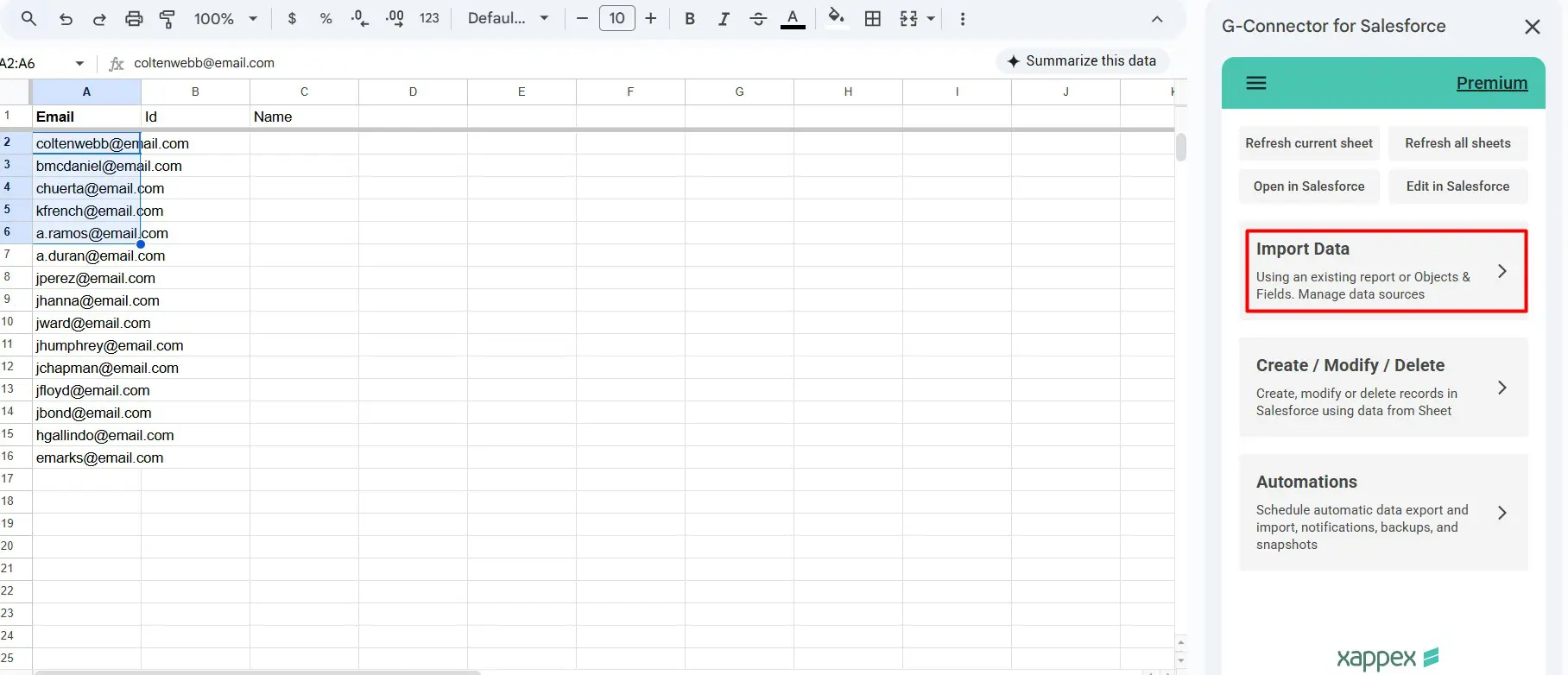This screenshot has width=1568, height=675.
Task: Close the G-Connector for Salesforce panel
Action: point(1533,27)
